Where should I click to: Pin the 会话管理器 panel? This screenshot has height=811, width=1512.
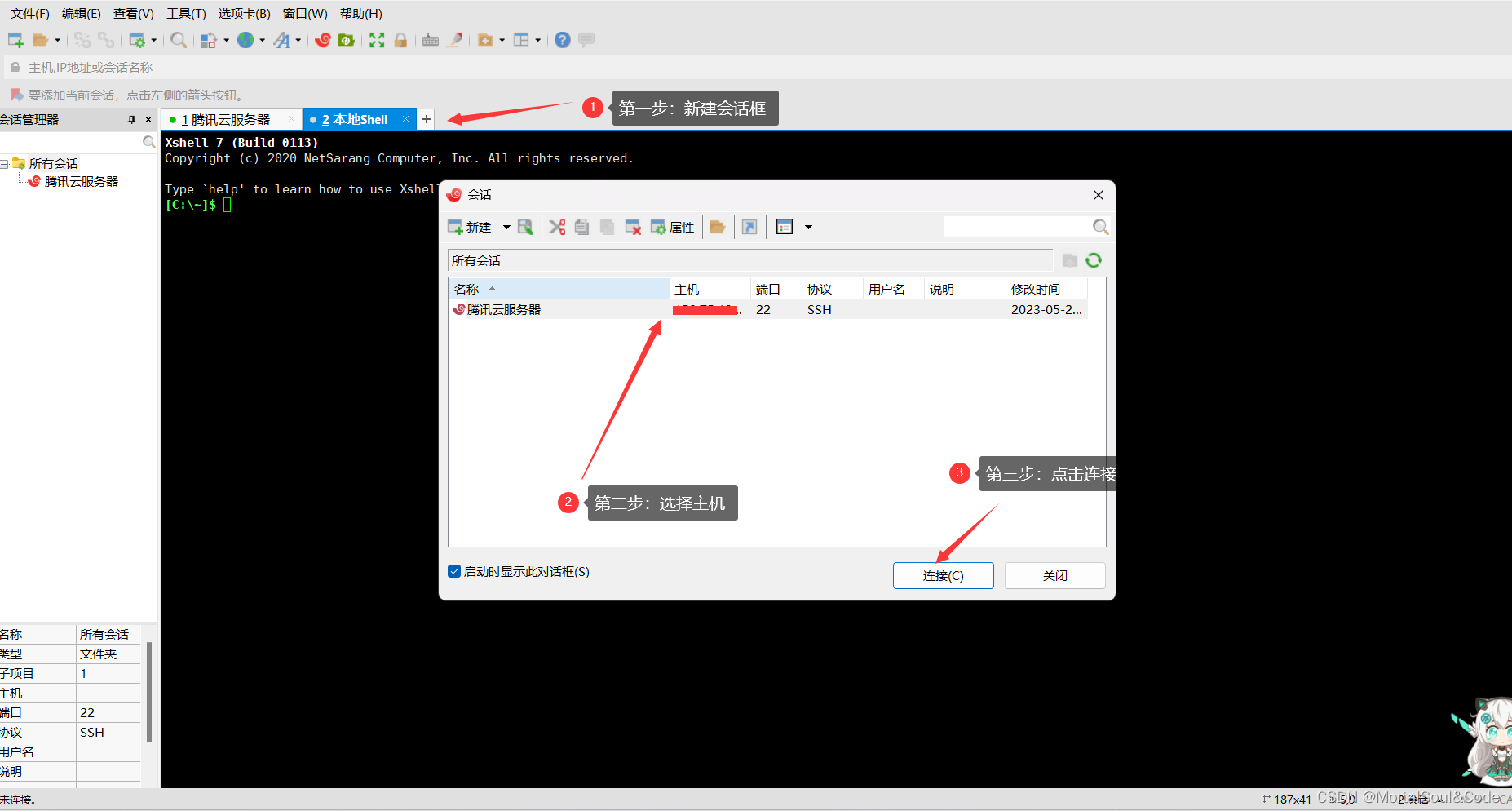pyautogui.click(x=131, y=119)
